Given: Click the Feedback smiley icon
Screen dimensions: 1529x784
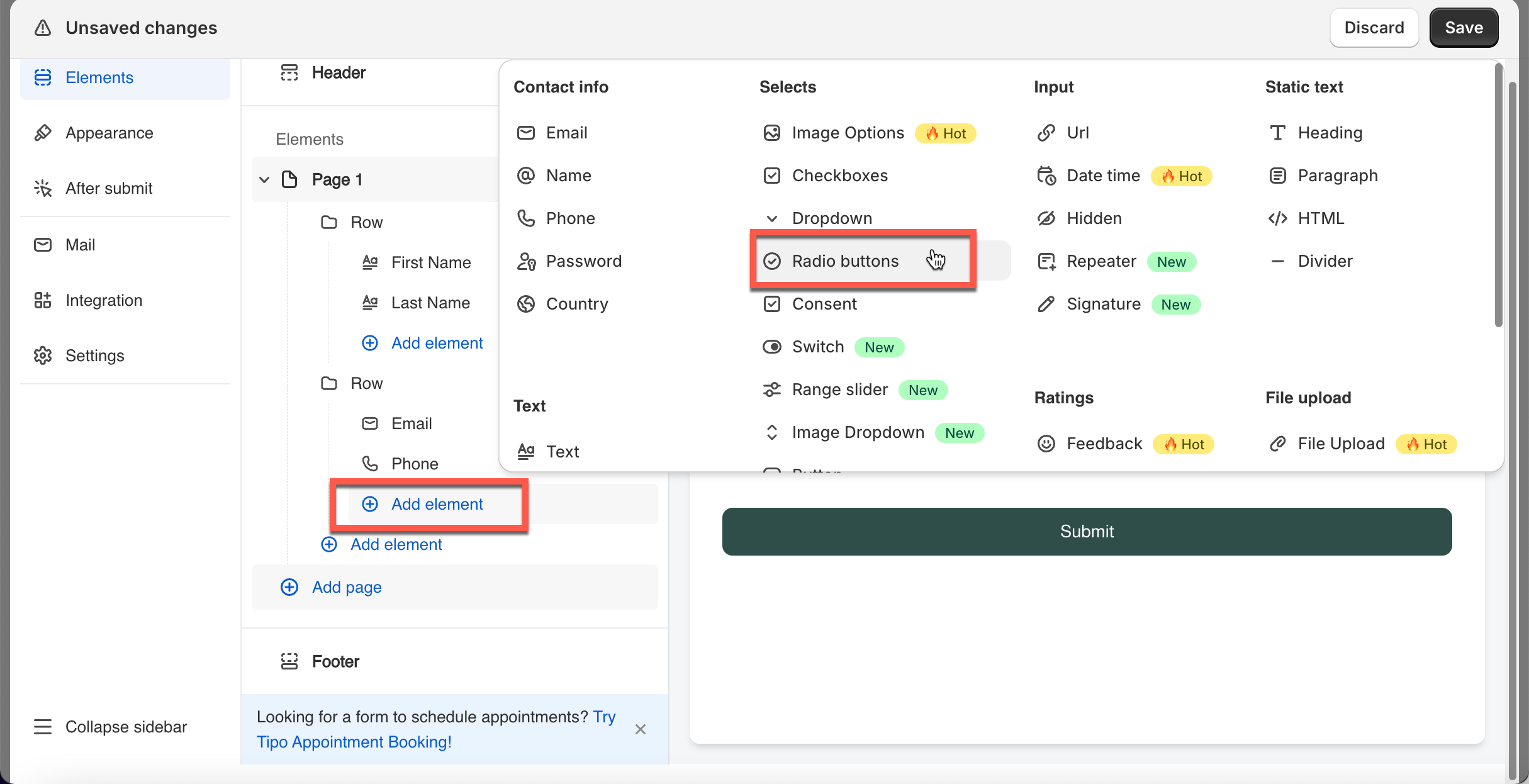Looking at the screenshot, I should coord(1046,444).
